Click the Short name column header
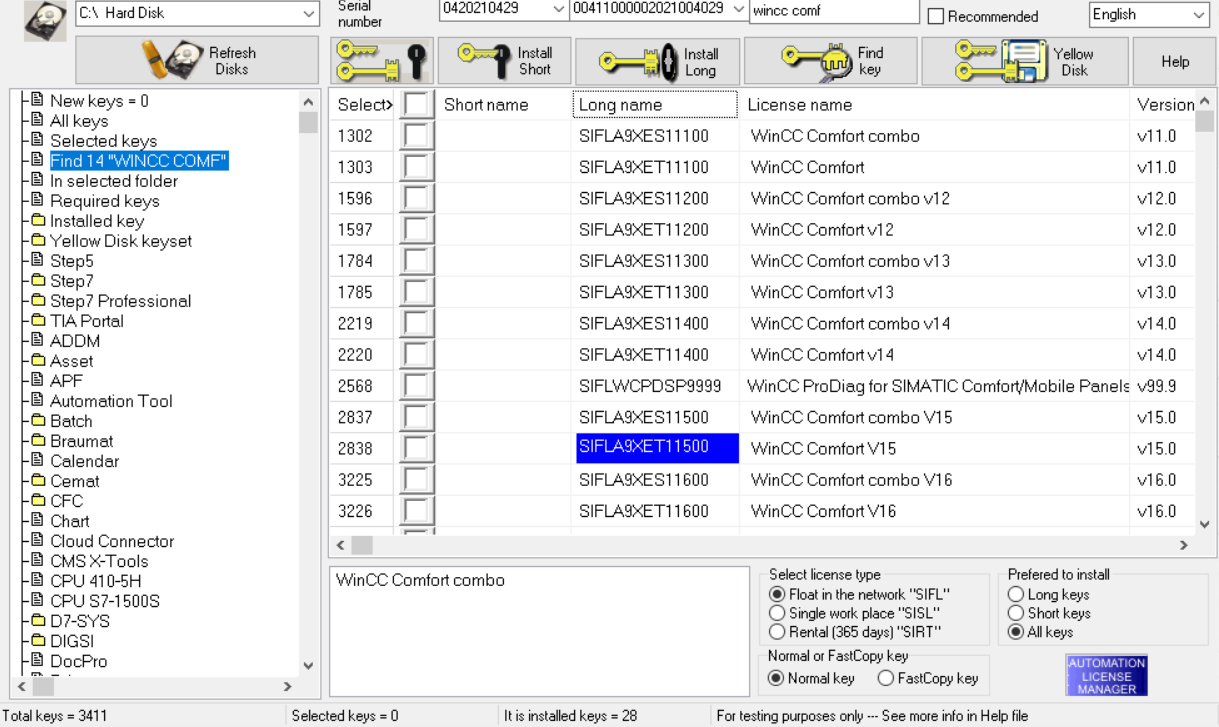 click(503, 105)
